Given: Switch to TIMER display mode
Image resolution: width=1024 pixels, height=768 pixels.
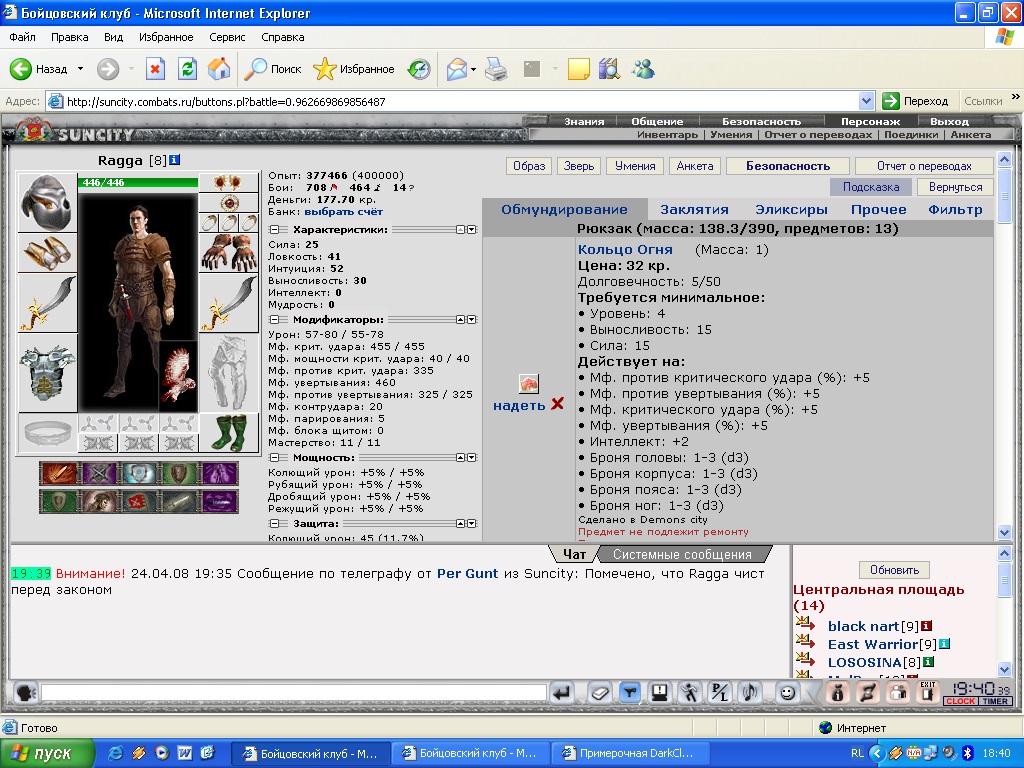Looking at the screenshot, I should (x=995, y=701).
